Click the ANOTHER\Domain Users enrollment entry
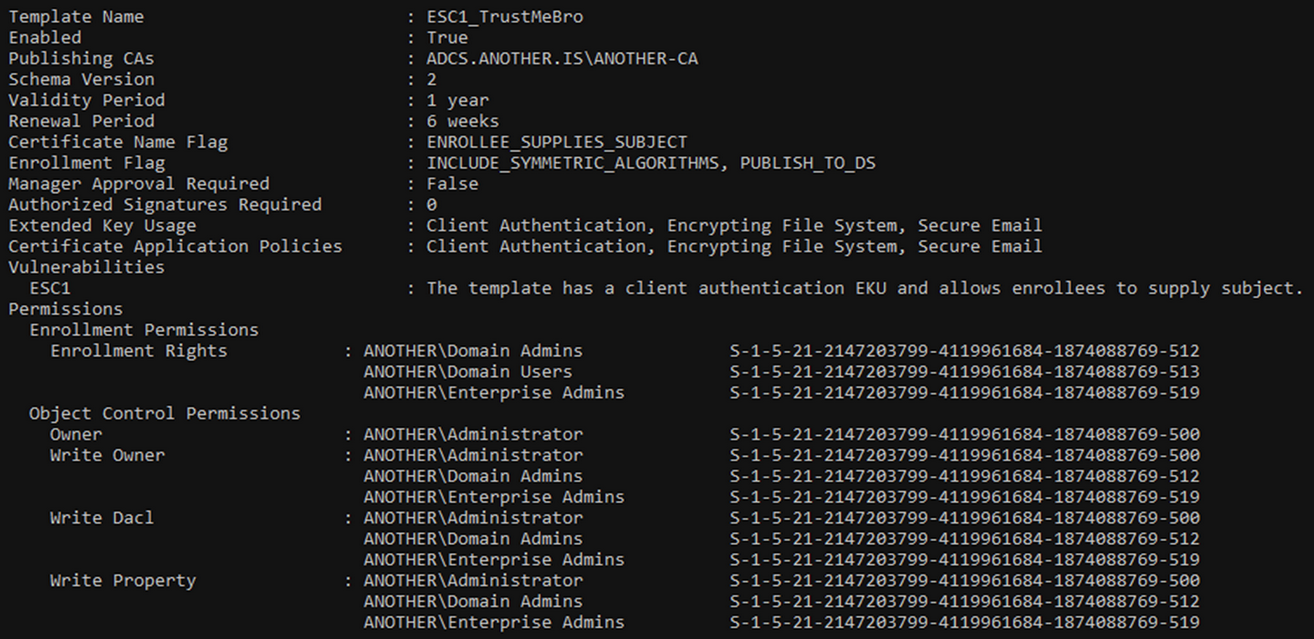 pos(468,372)
